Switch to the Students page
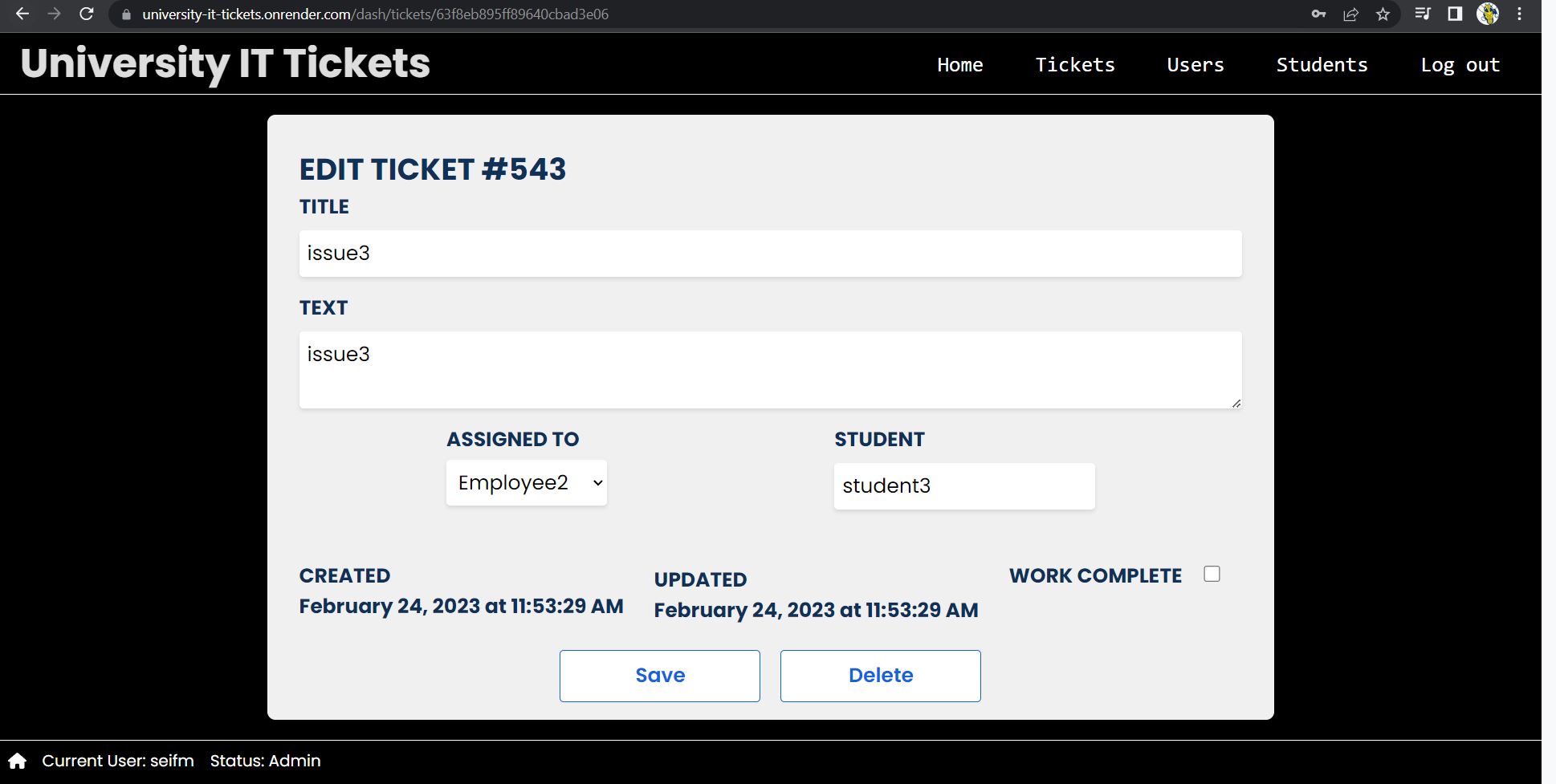Viewport: 1556px width, 784px height. pos(1322,64)
